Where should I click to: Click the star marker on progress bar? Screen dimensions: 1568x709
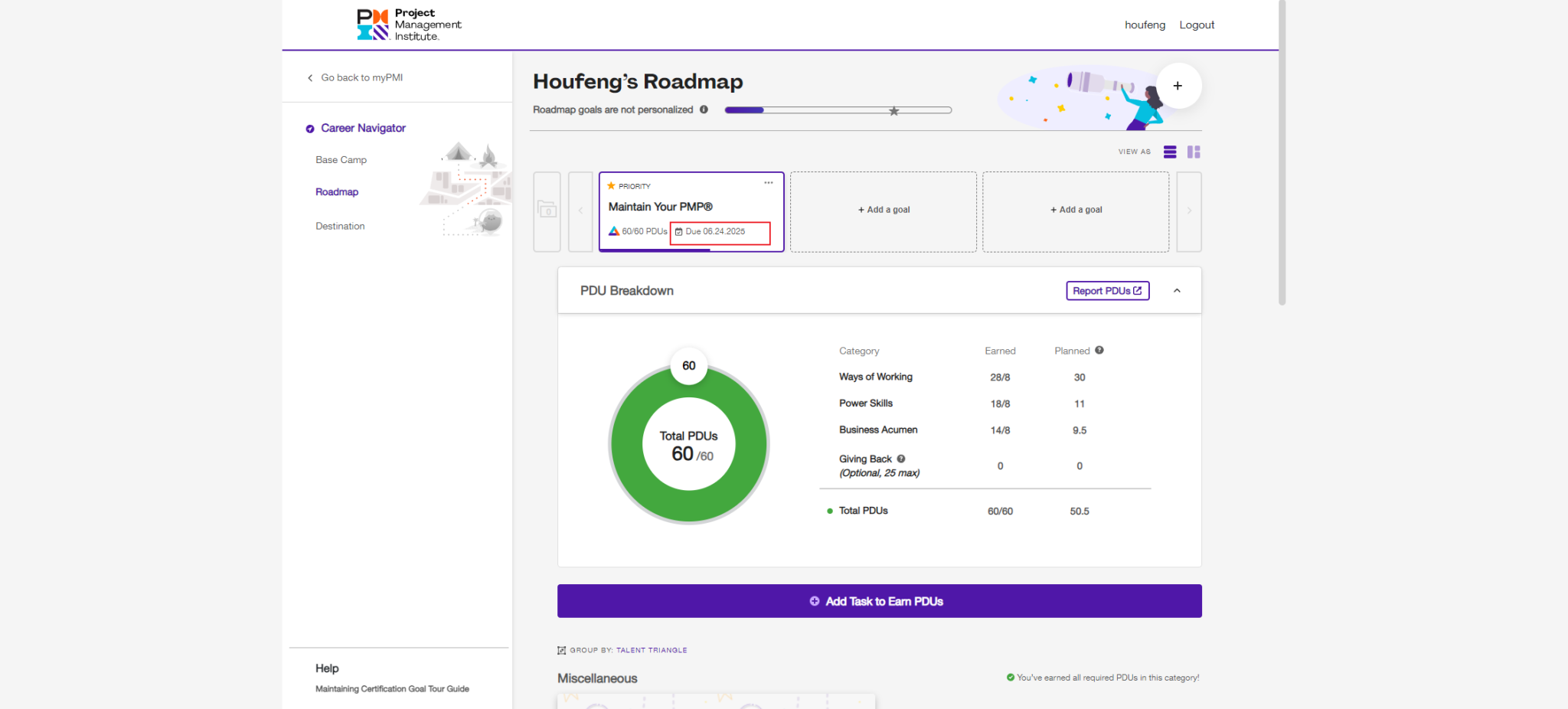(893, 111)
